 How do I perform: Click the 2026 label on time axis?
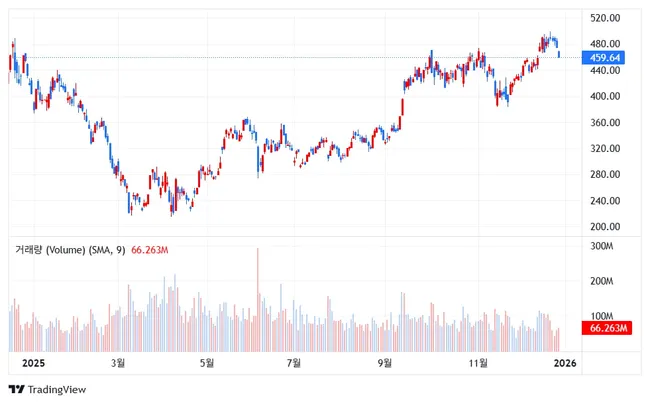coord(566,363)
